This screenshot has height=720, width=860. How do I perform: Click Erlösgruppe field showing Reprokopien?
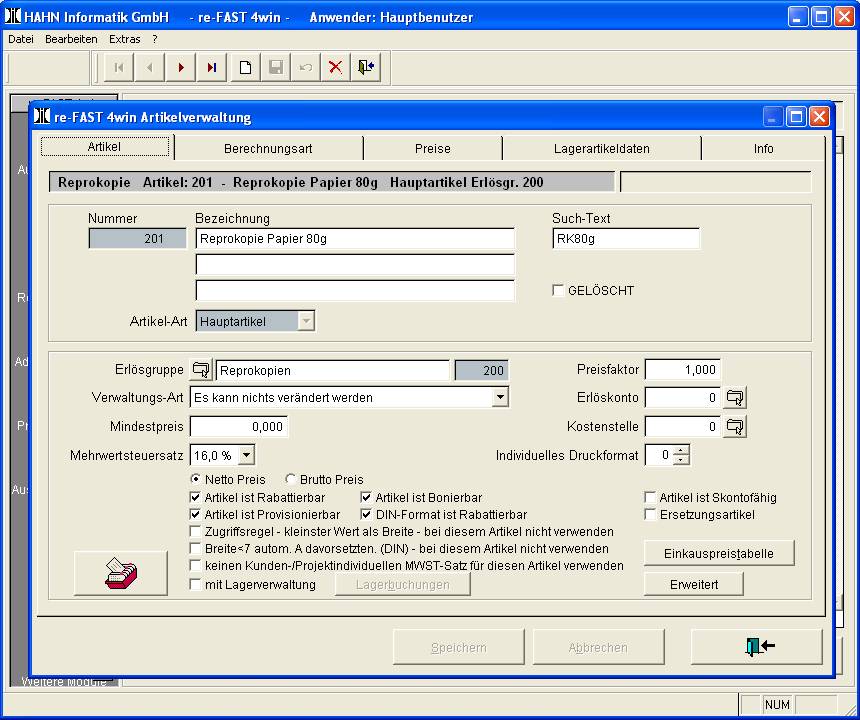tap(332, 370)
